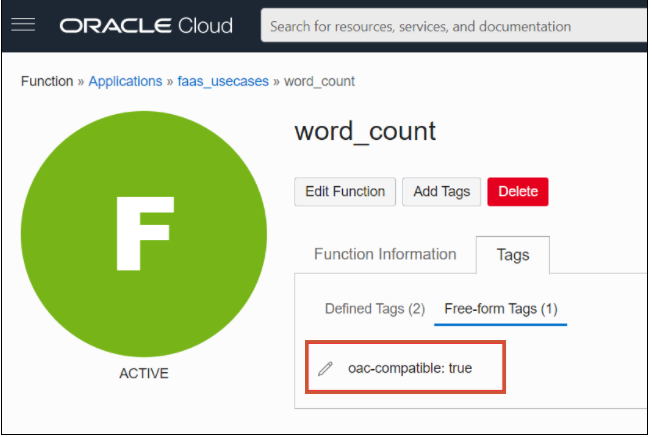Image resolution: width=652 pixels, height=437 pixels.
Task: Select the Free-form Tags (1) sub-tab
Action: click(501, 309)
